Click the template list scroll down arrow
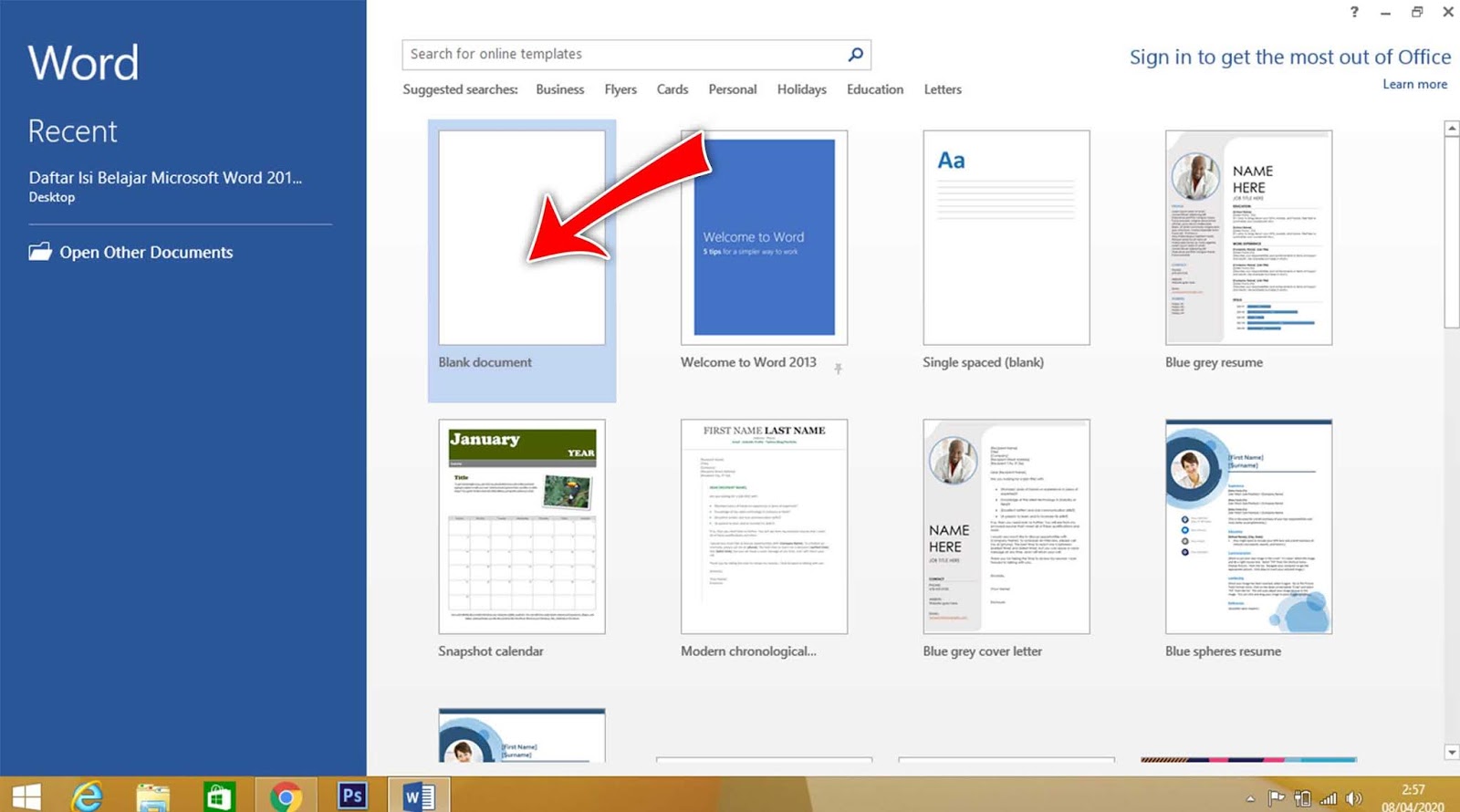The width and height of the screenshot is (1460, 812). click(x=1452, y=753)
